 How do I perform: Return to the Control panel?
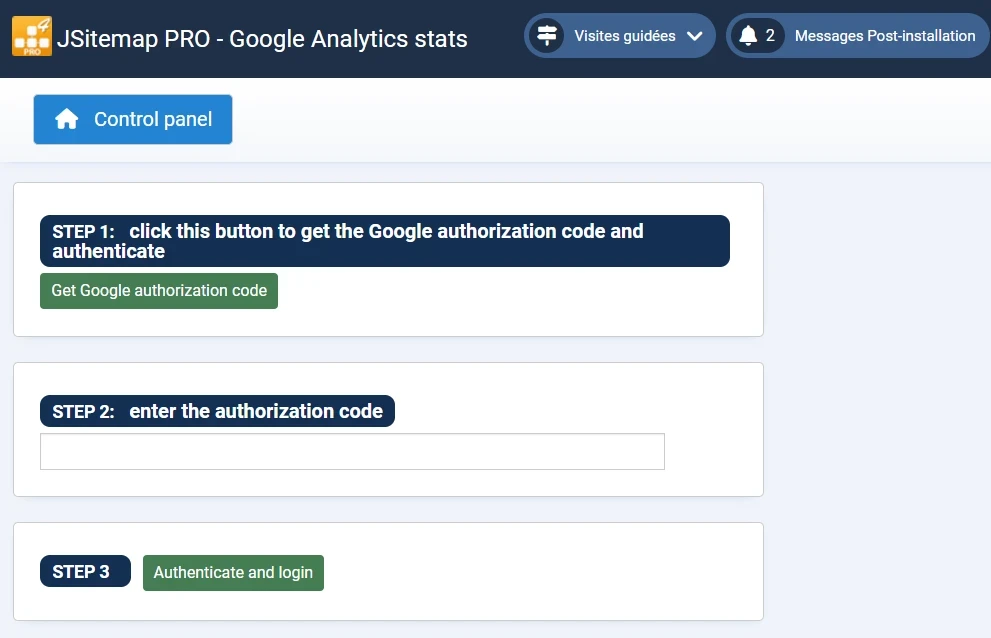(x=132, y=119)
